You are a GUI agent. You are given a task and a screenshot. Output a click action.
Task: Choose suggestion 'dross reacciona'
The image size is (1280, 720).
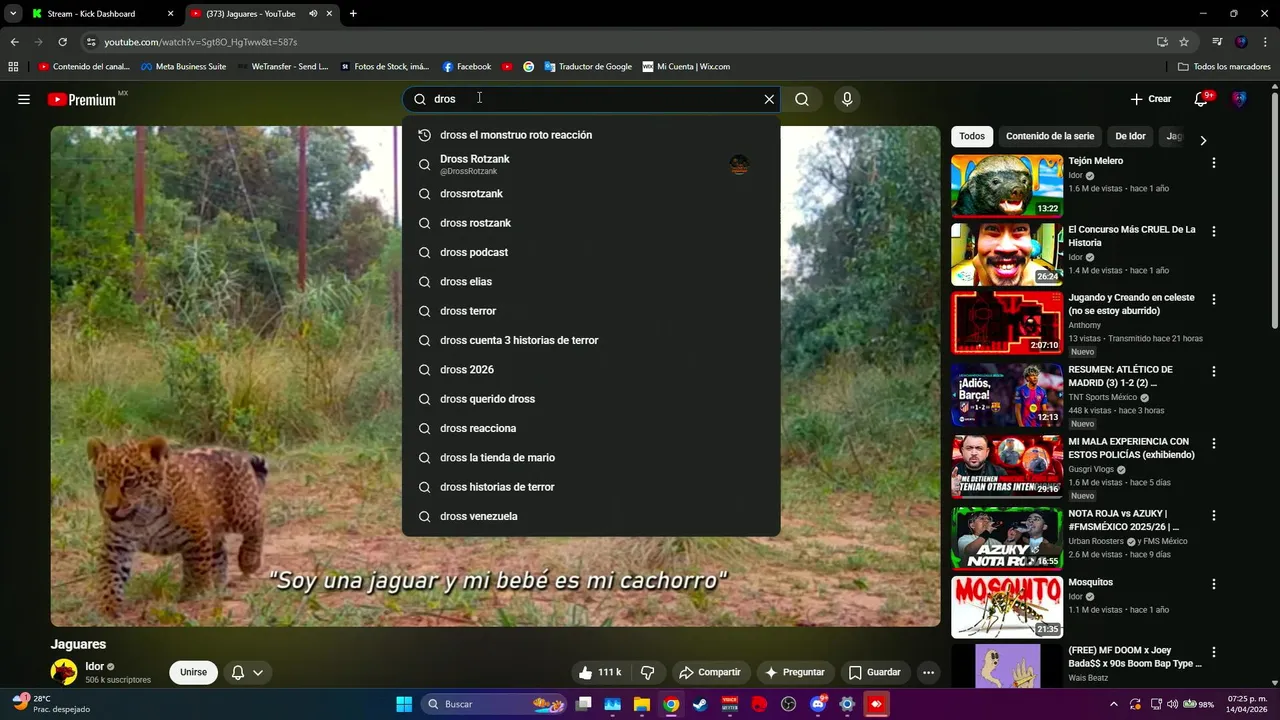coord(591,428)
